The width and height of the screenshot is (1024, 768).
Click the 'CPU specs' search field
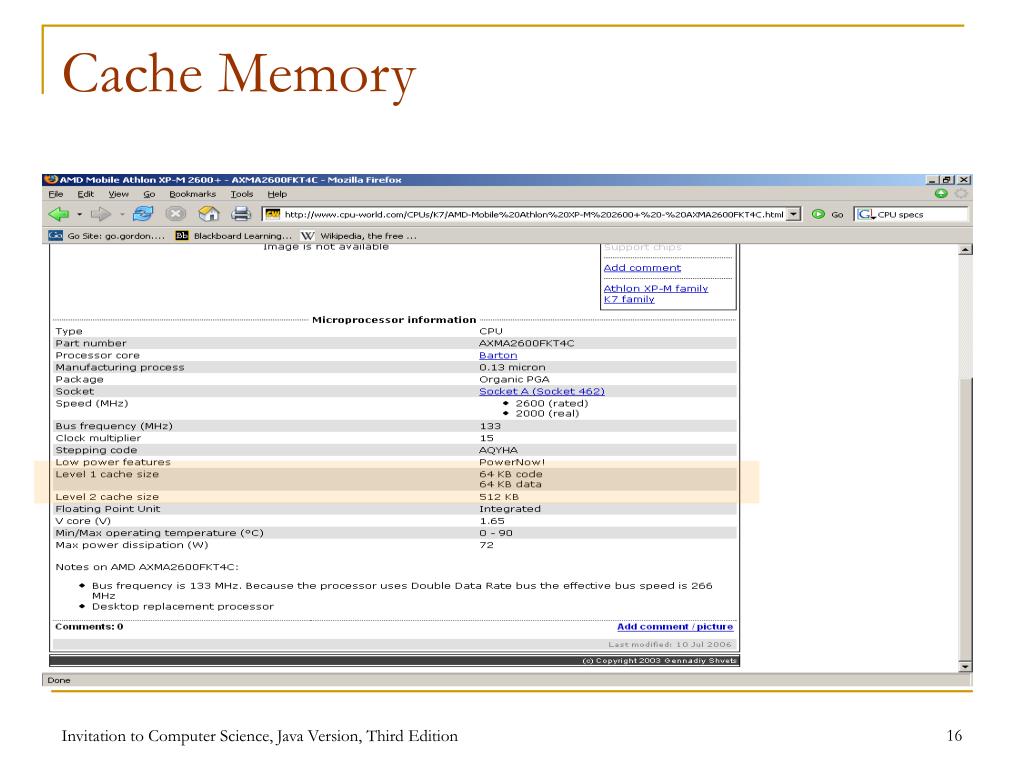pyautogui.click(x=921, y=214)
